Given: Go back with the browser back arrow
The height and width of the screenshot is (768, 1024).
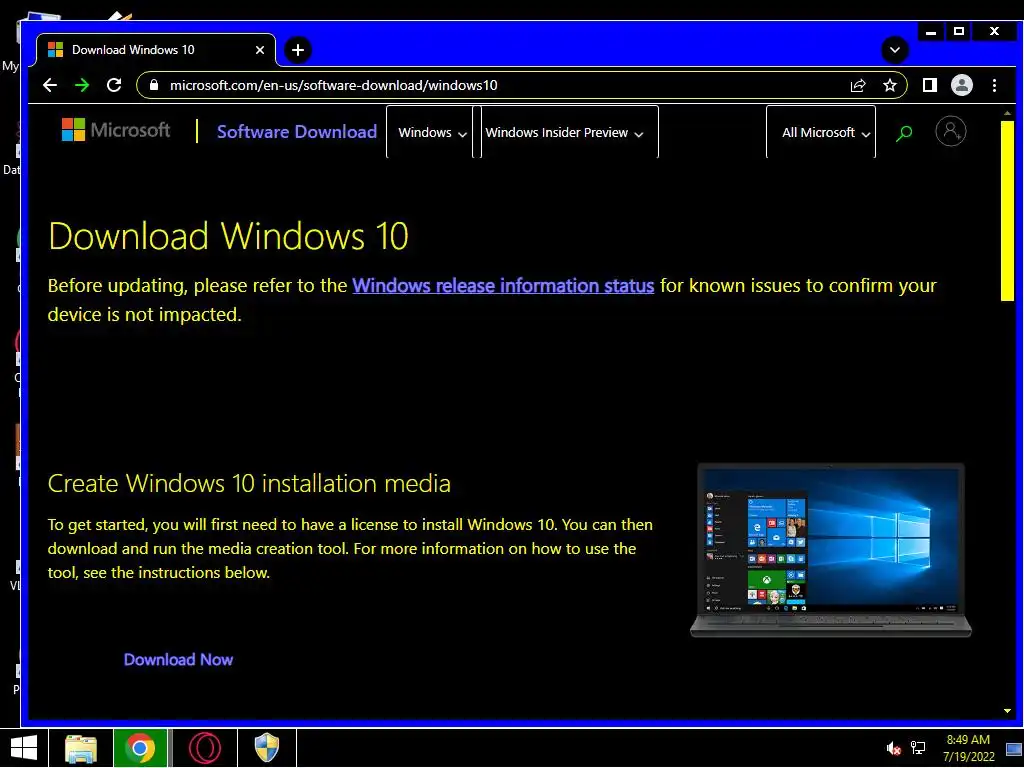Looking at the screenshot, I should click(x=50, y=86).
